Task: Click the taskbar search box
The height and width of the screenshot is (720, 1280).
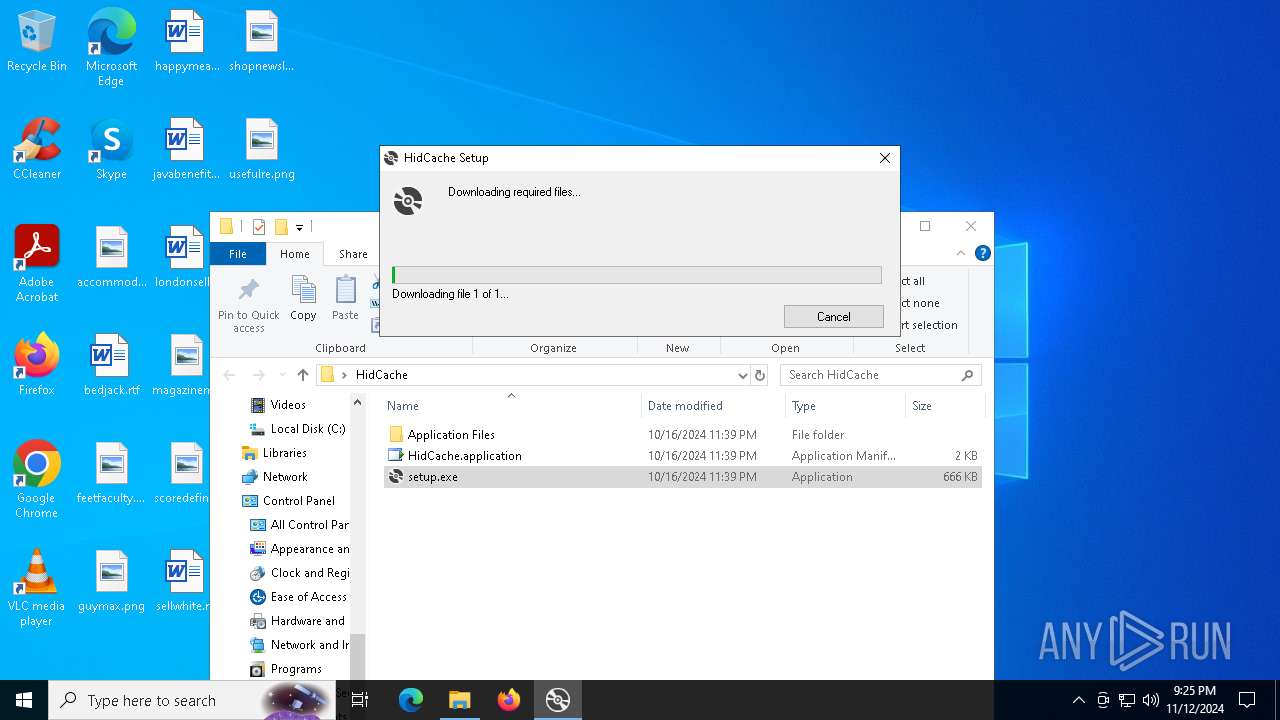Action: coord(190,700)
